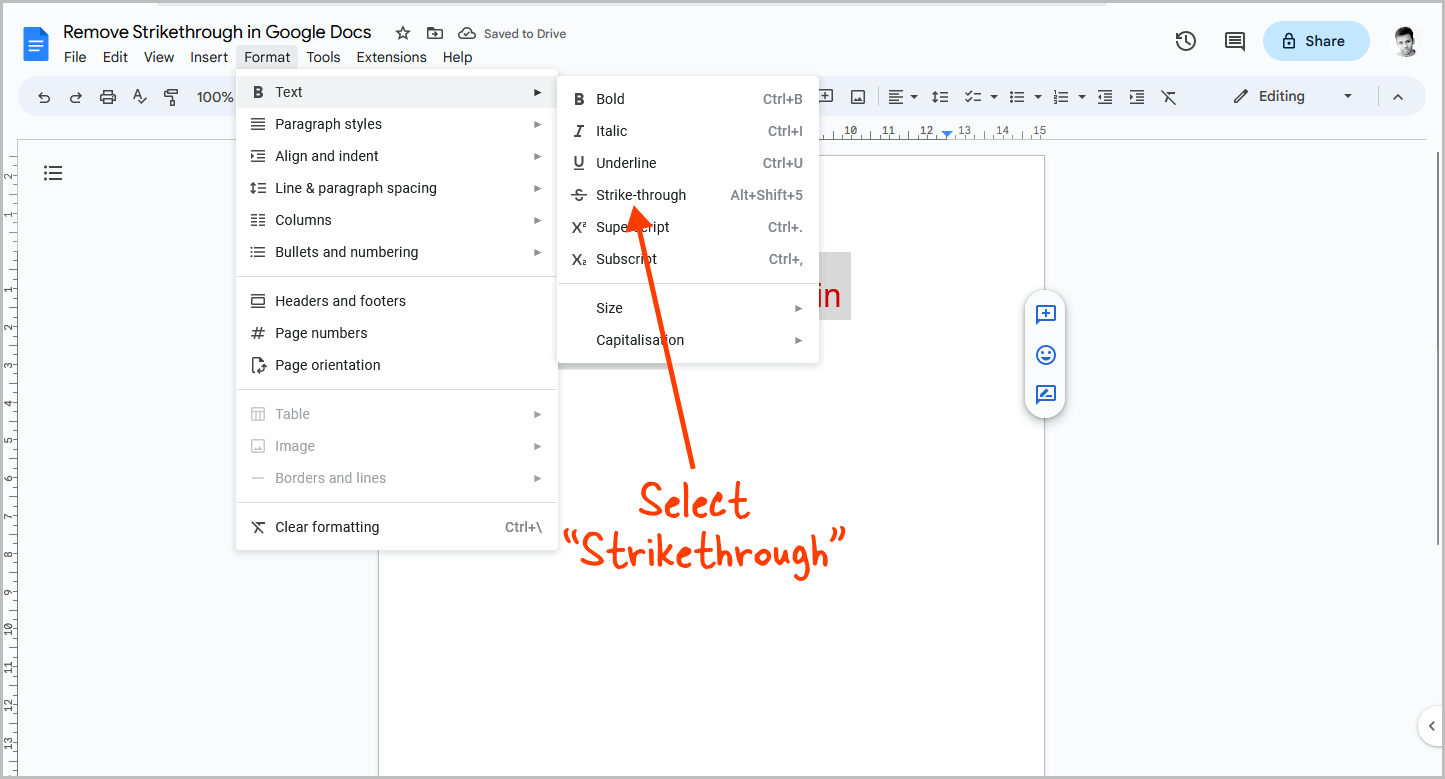
Task: Click the Line and paragraph spacing toggle
Action: click(x=939, y=97)
